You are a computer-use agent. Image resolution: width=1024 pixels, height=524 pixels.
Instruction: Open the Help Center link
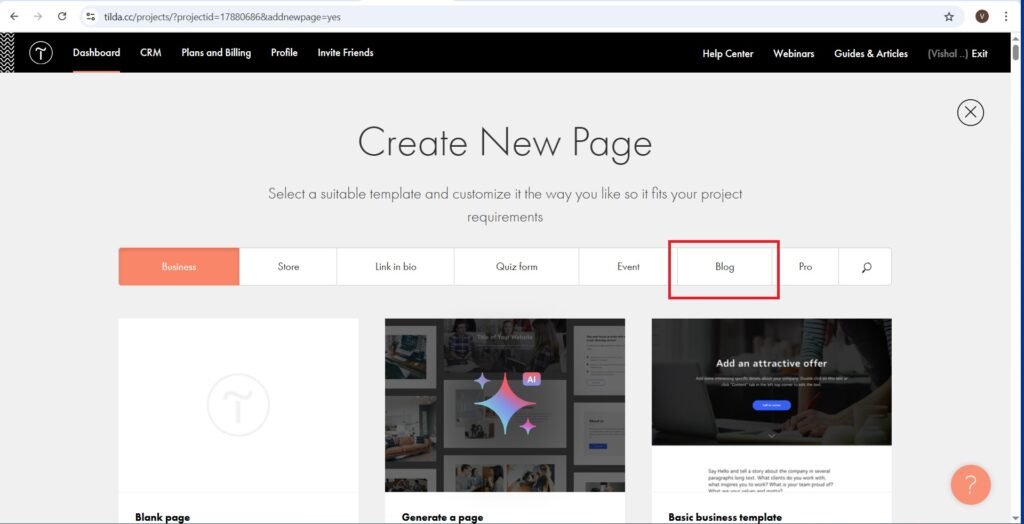728,54
